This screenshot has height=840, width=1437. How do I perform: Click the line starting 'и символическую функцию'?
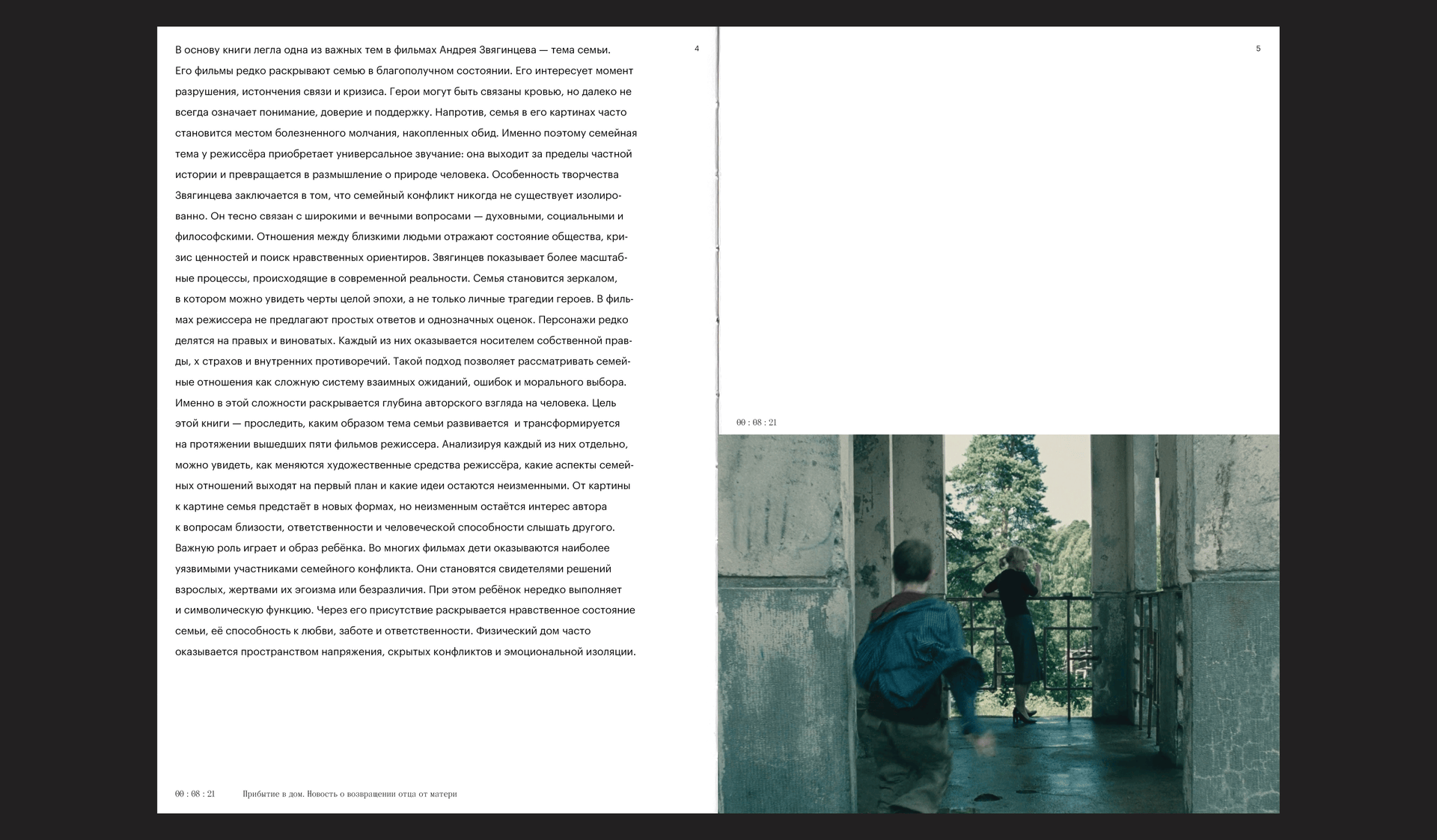tap(405, 610)
